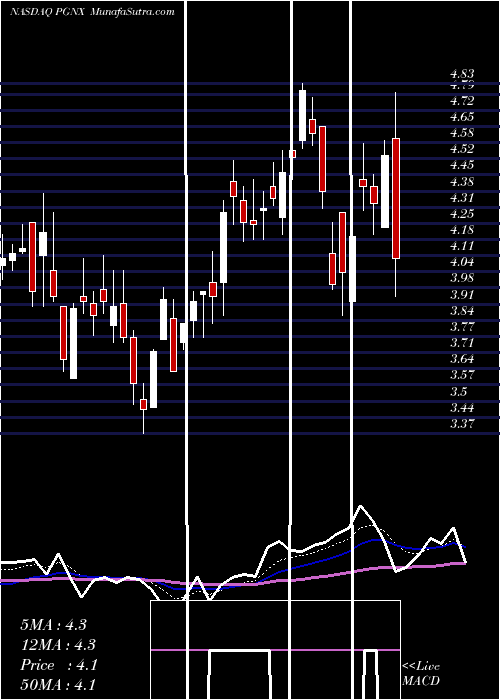Viewport: 500px width, 700px height.
Task: Click the 4.52 price axis label
Action: [462, 149]
